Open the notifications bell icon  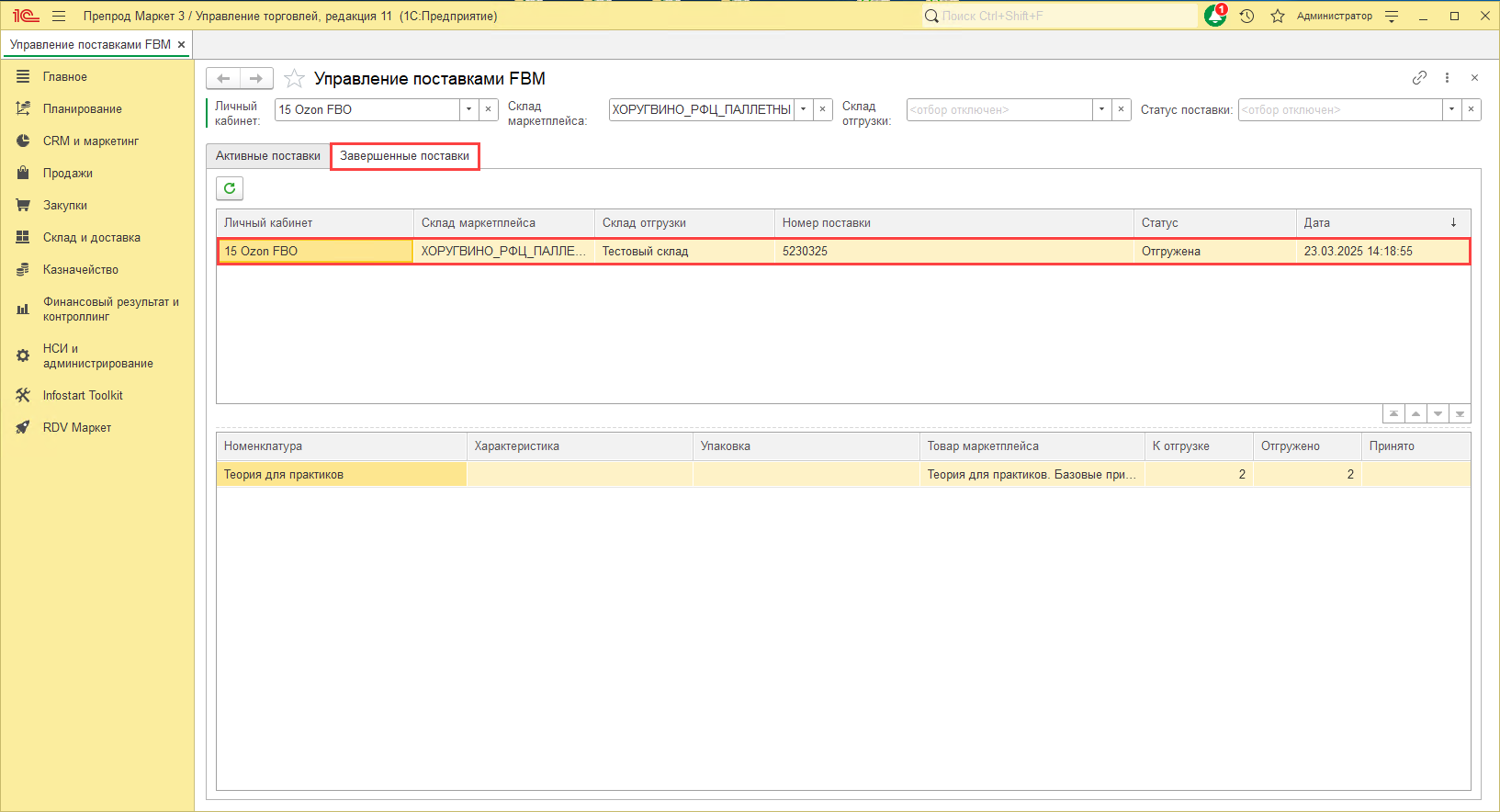pos(1215,16)
